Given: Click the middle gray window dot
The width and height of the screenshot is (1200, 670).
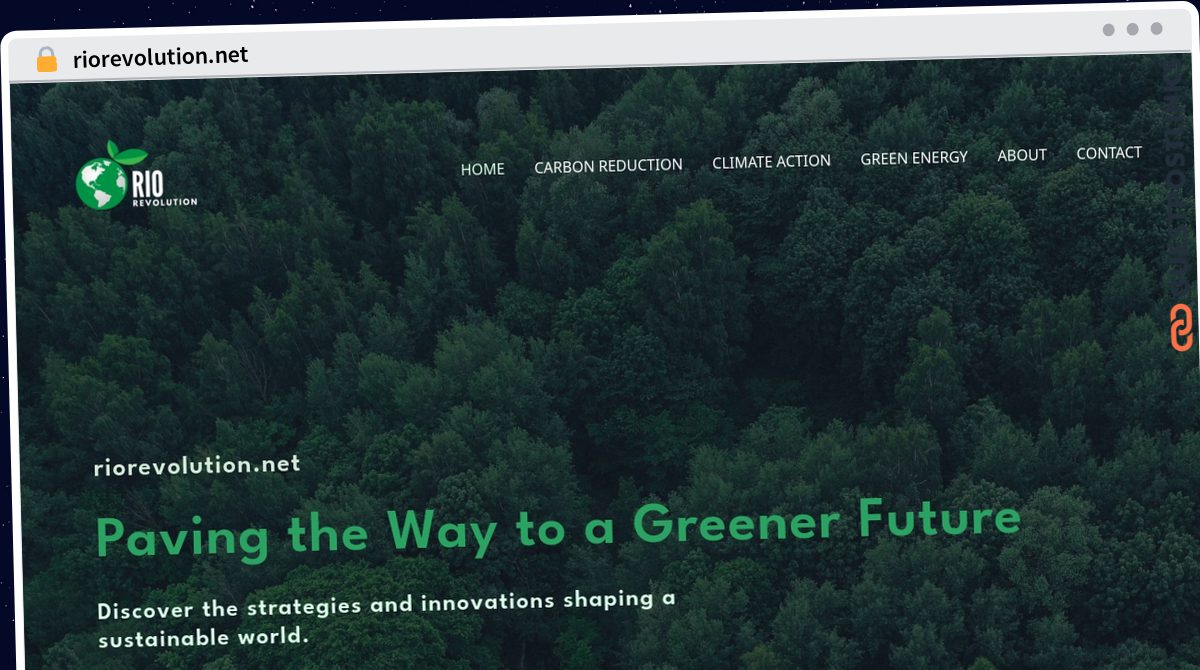Looking at the screenshot, I should tap(1132, 30).
